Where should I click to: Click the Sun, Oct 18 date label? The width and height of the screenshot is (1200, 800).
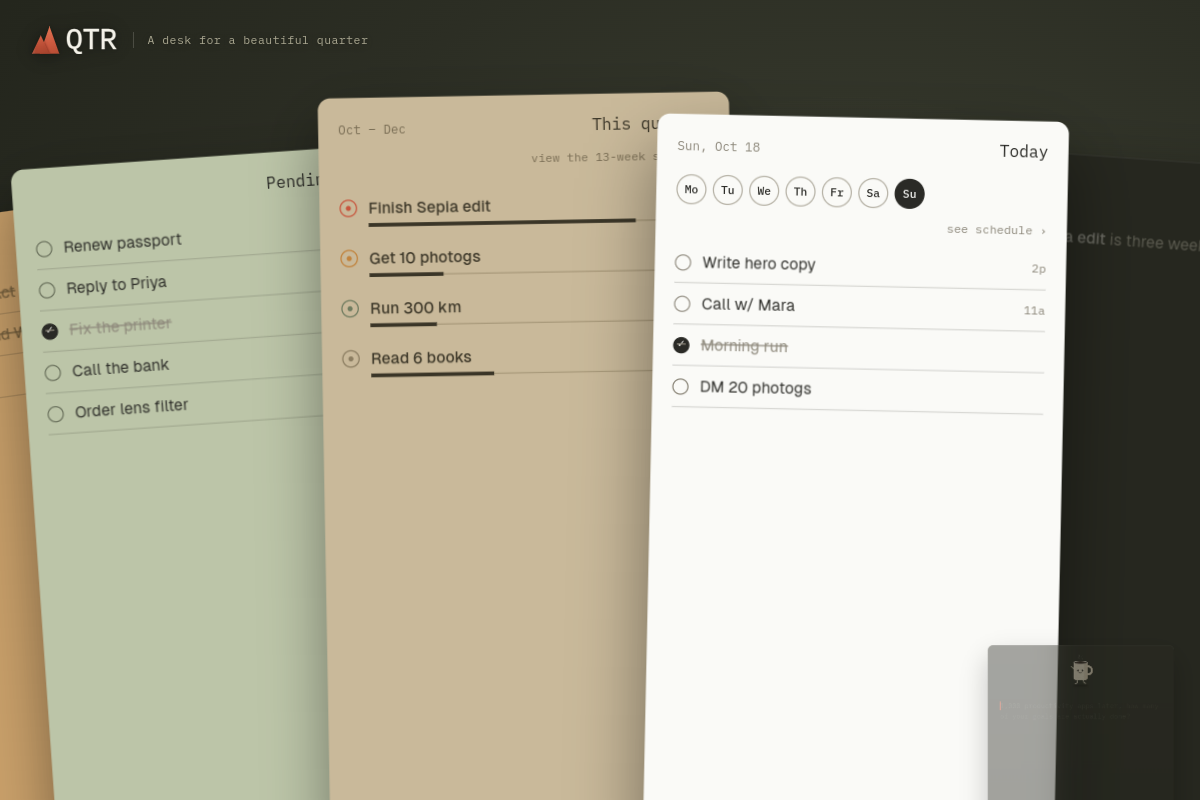[x=719, y=147]
